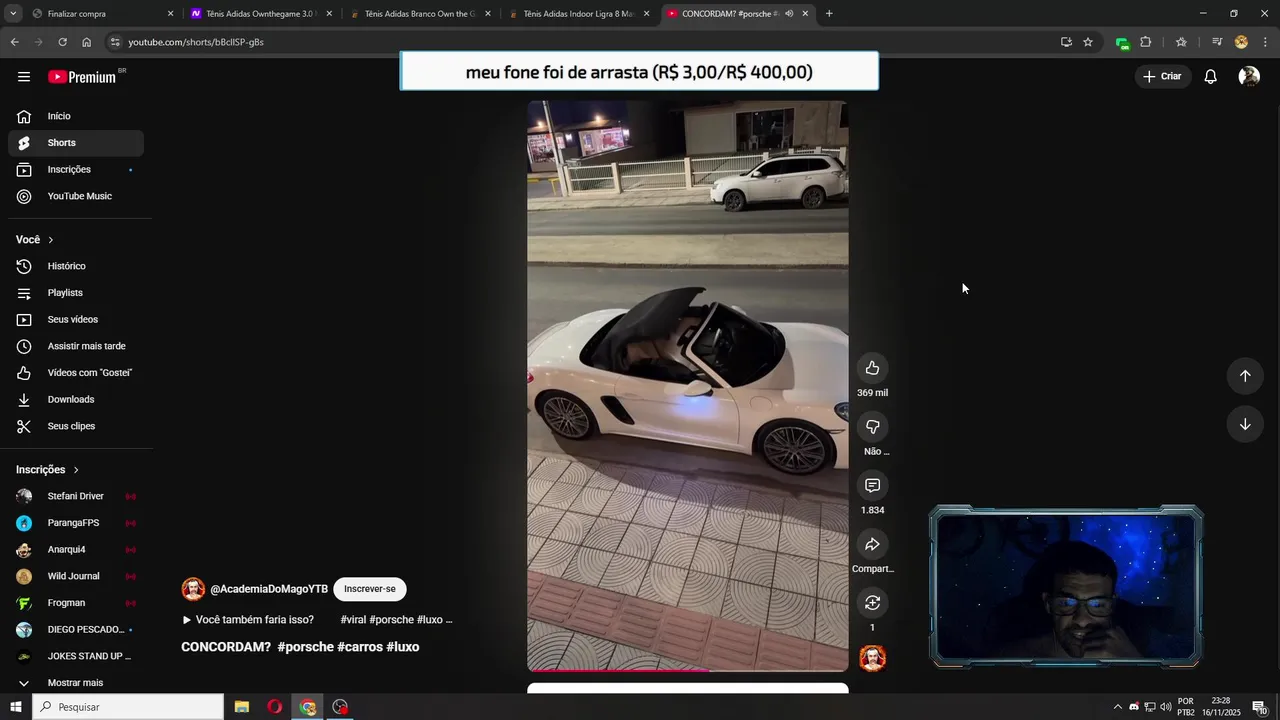Open Inscrições in sidebar menu
The height and width of the screenshot is (720, 1280).
coord(76,170)
